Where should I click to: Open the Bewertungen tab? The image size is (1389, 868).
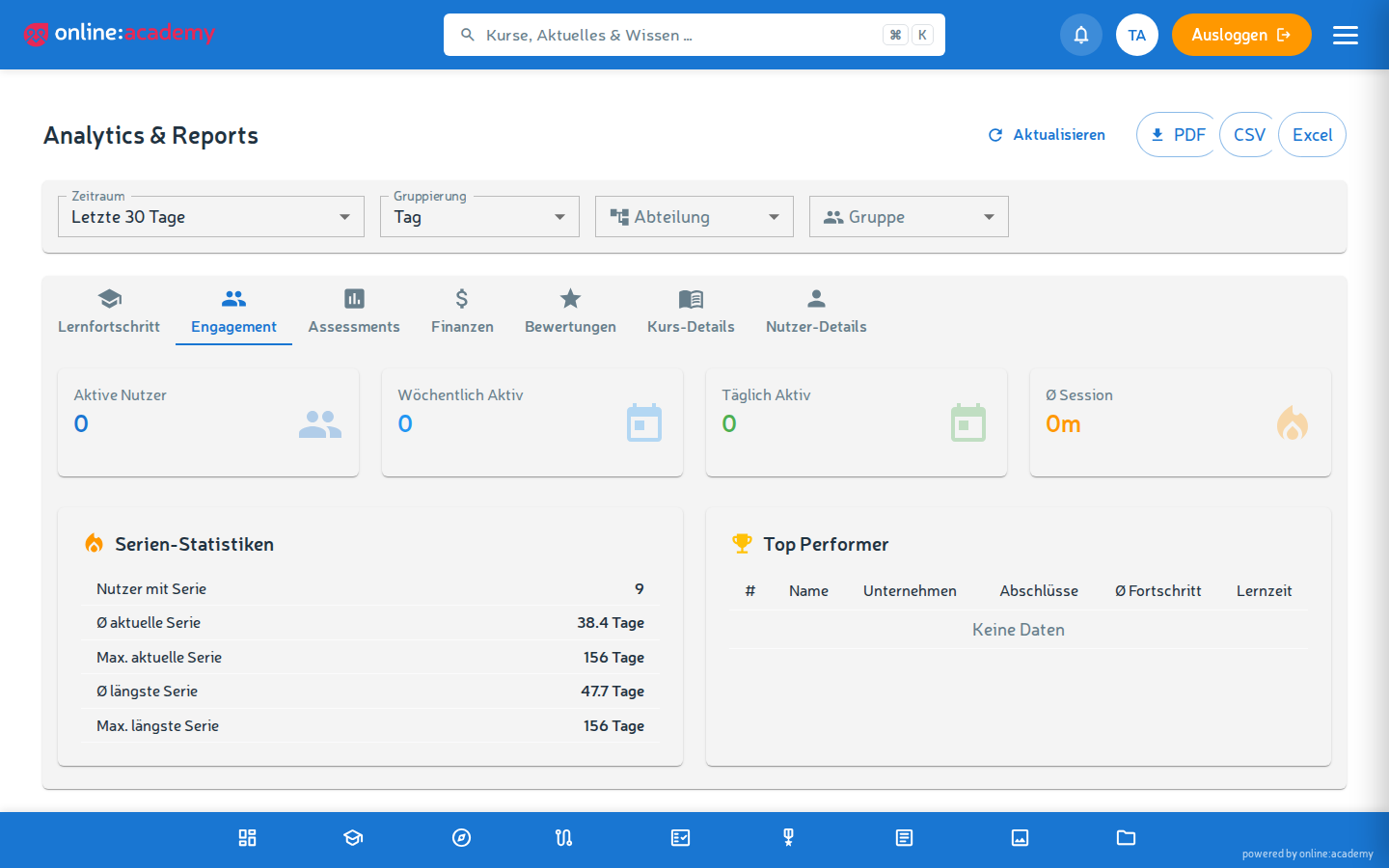point(570,312)
